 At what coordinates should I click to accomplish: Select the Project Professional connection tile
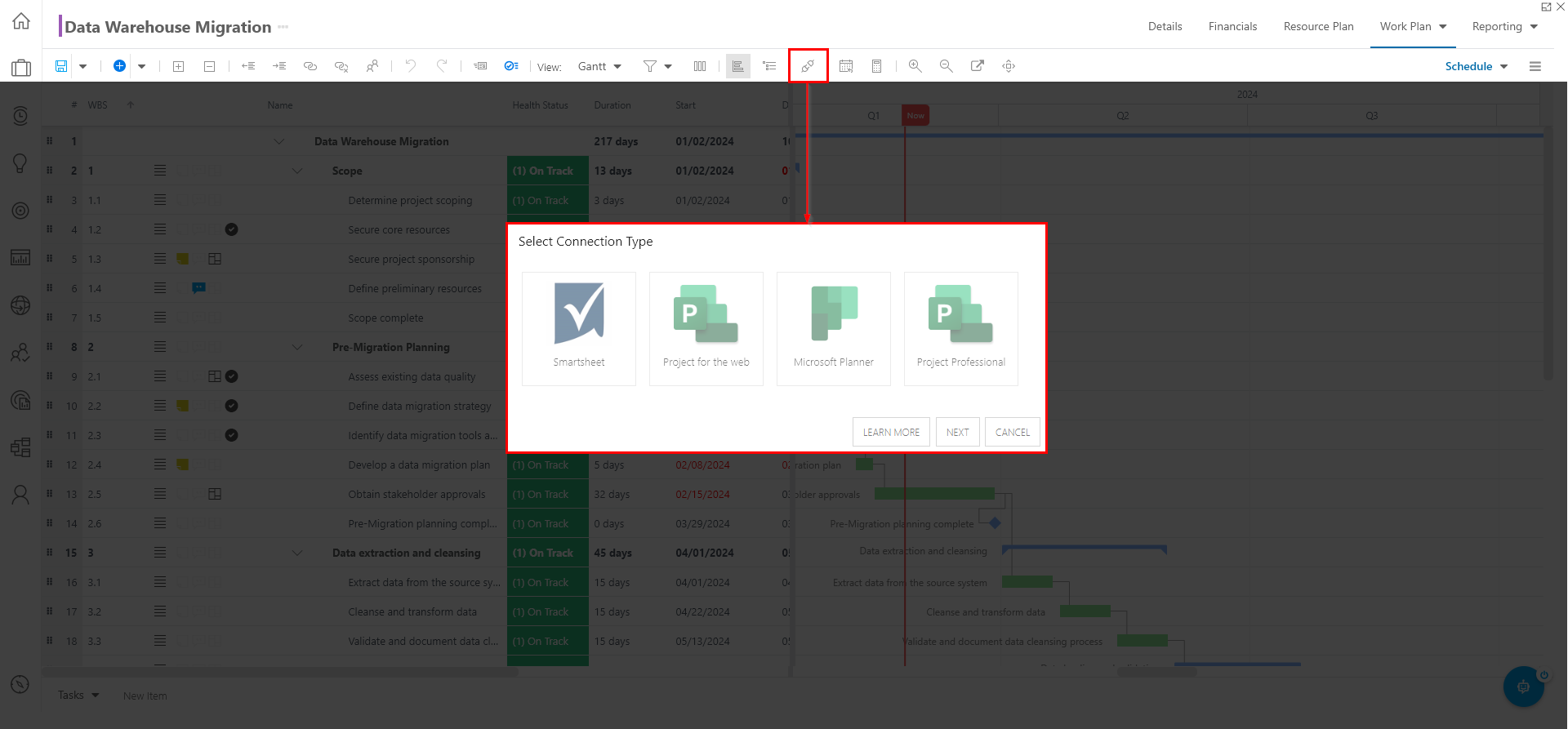pyautogui.click(x=961, y=328)
